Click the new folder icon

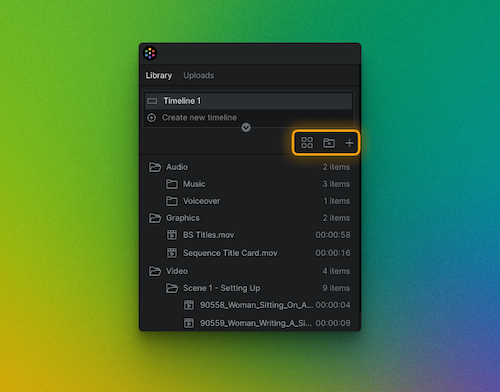tap(329, 143)
